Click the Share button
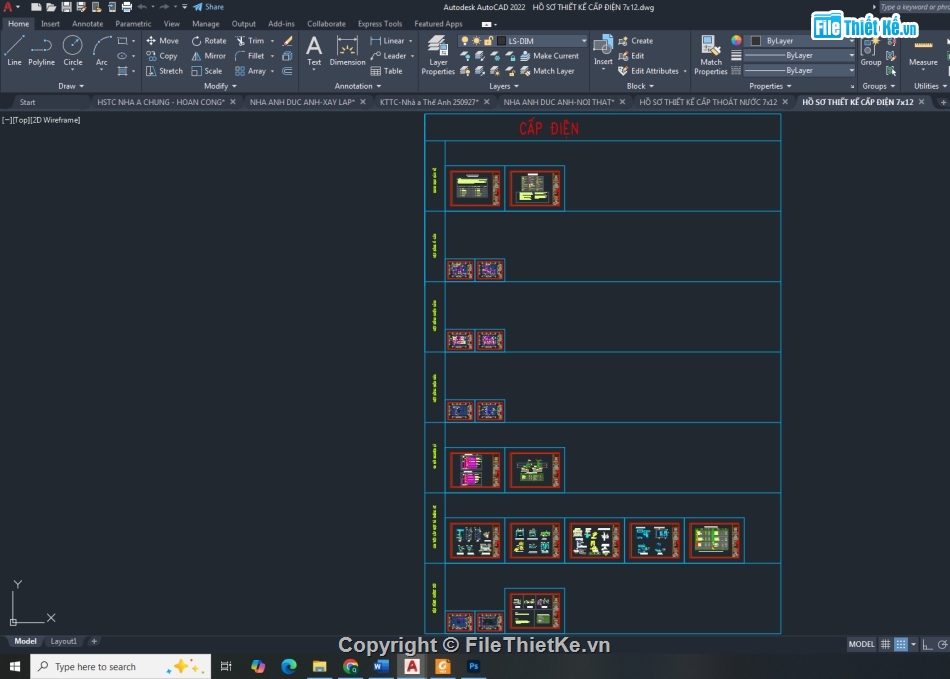This screenshot has height=679, width=950. pos(209,7)
